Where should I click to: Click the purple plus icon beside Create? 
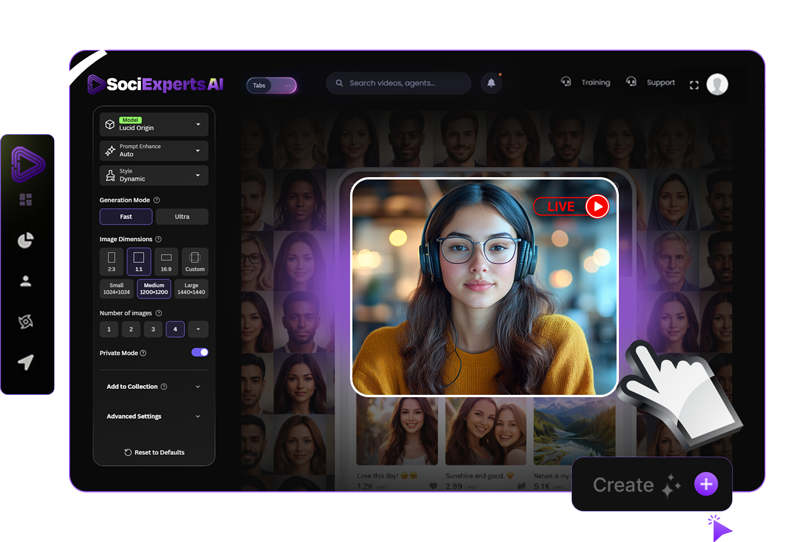tap(706, 485)
